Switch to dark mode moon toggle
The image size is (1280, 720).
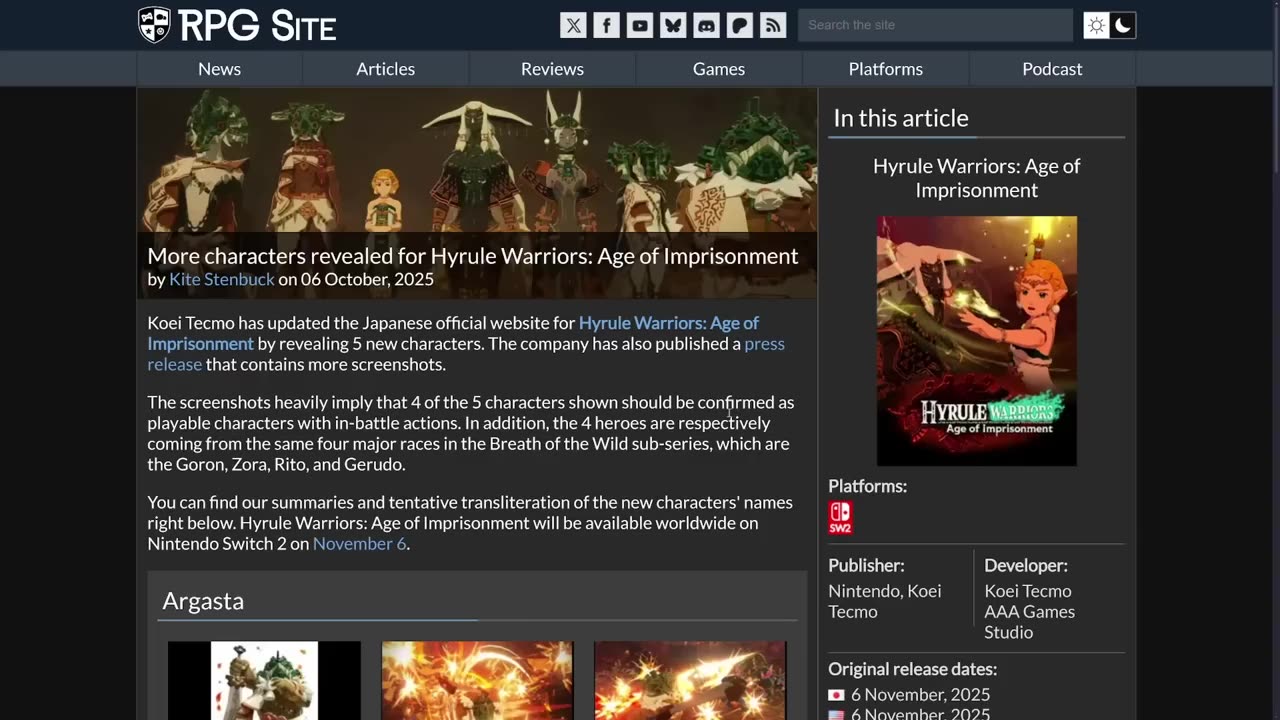click(1123, 25)
